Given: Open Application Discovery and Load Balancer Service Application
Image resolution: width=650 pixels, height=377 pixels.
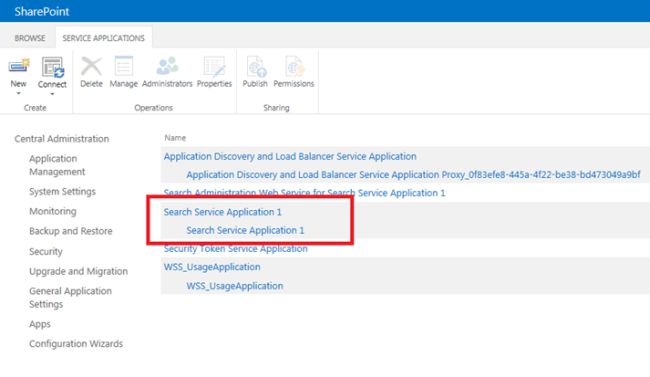Looking at the screenshot, I should coord(290,156).
